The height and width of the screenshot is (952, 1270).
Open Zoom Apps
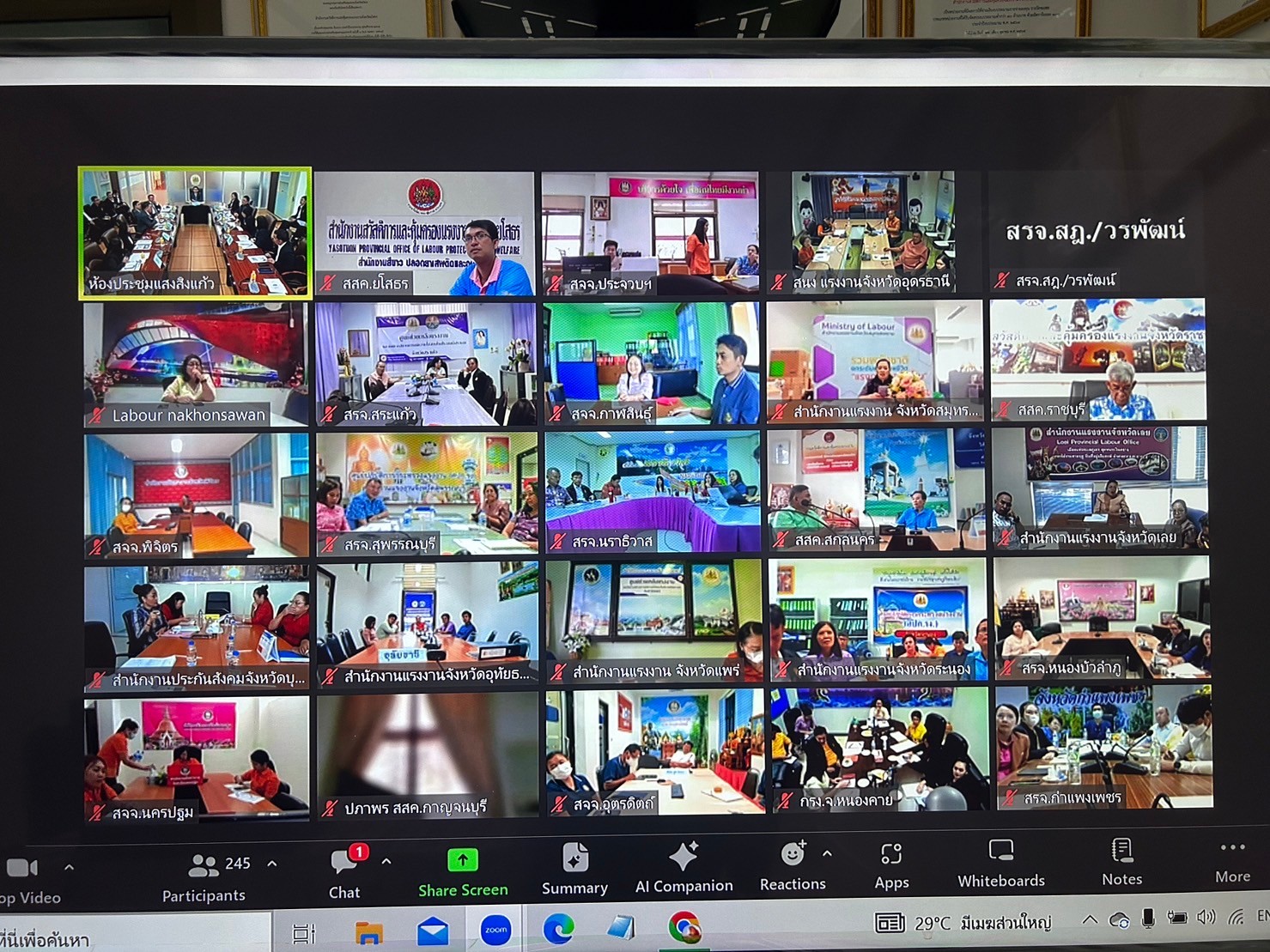(891, 865)
